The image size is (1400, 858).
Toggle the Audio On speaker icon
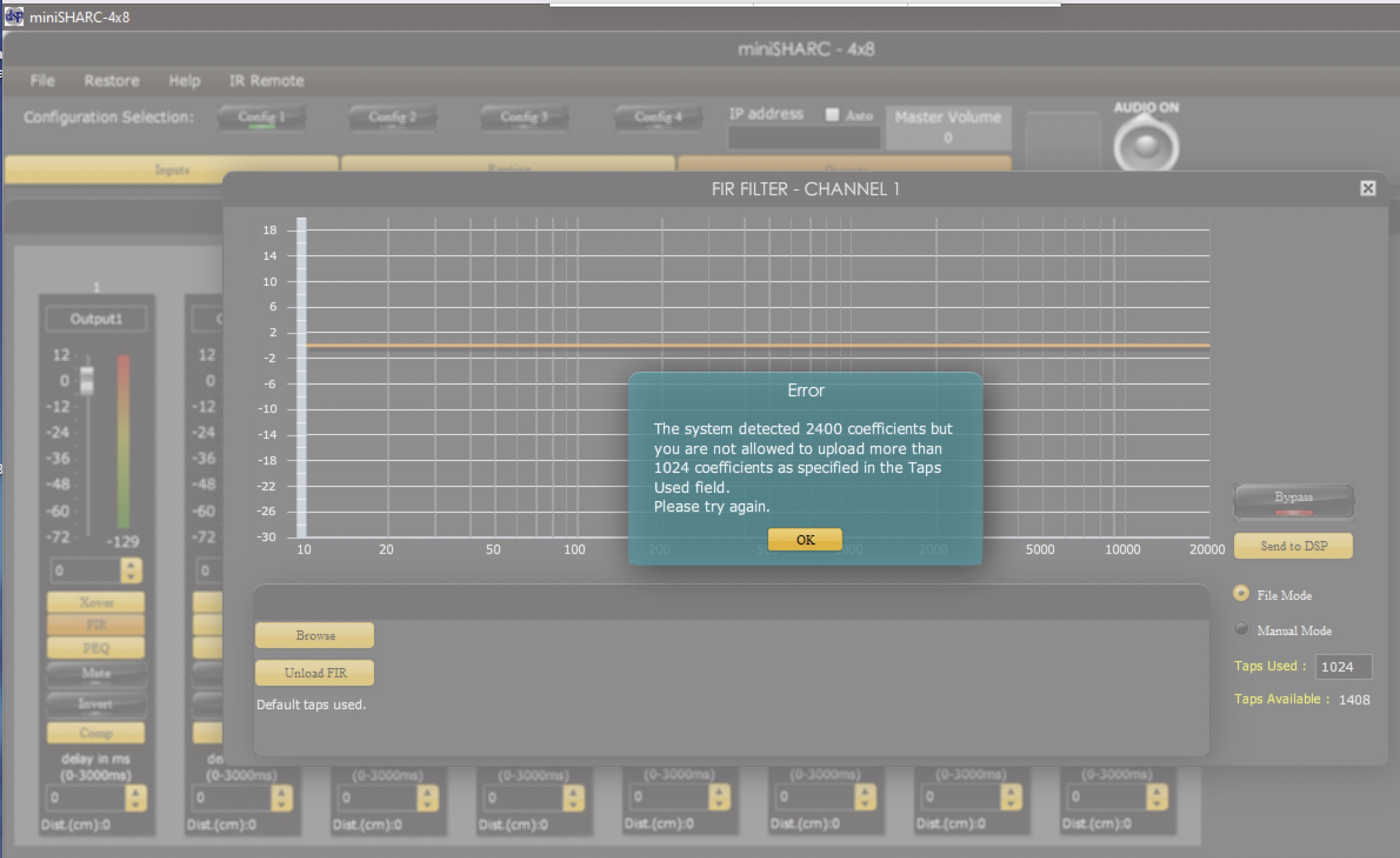[x=1146, y=146]
